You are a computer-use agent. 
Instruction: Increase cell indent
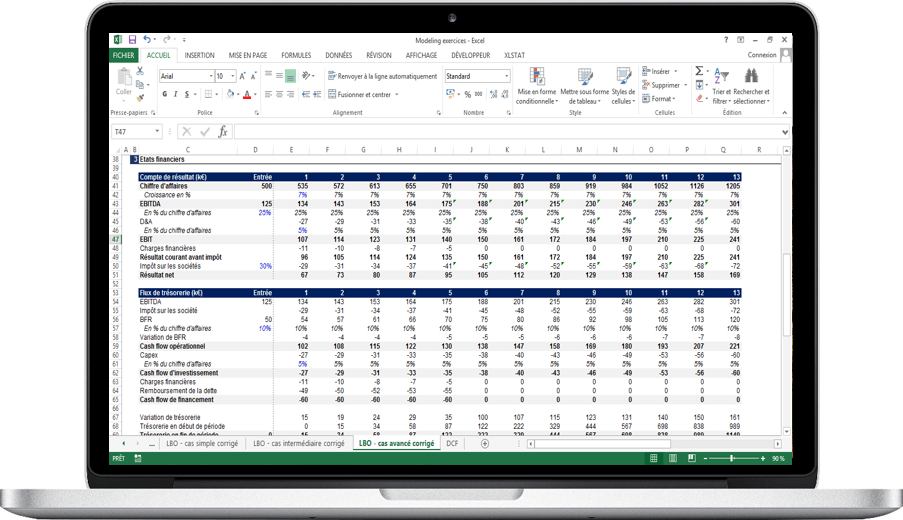pyautogui.click(x=317, y=94)
